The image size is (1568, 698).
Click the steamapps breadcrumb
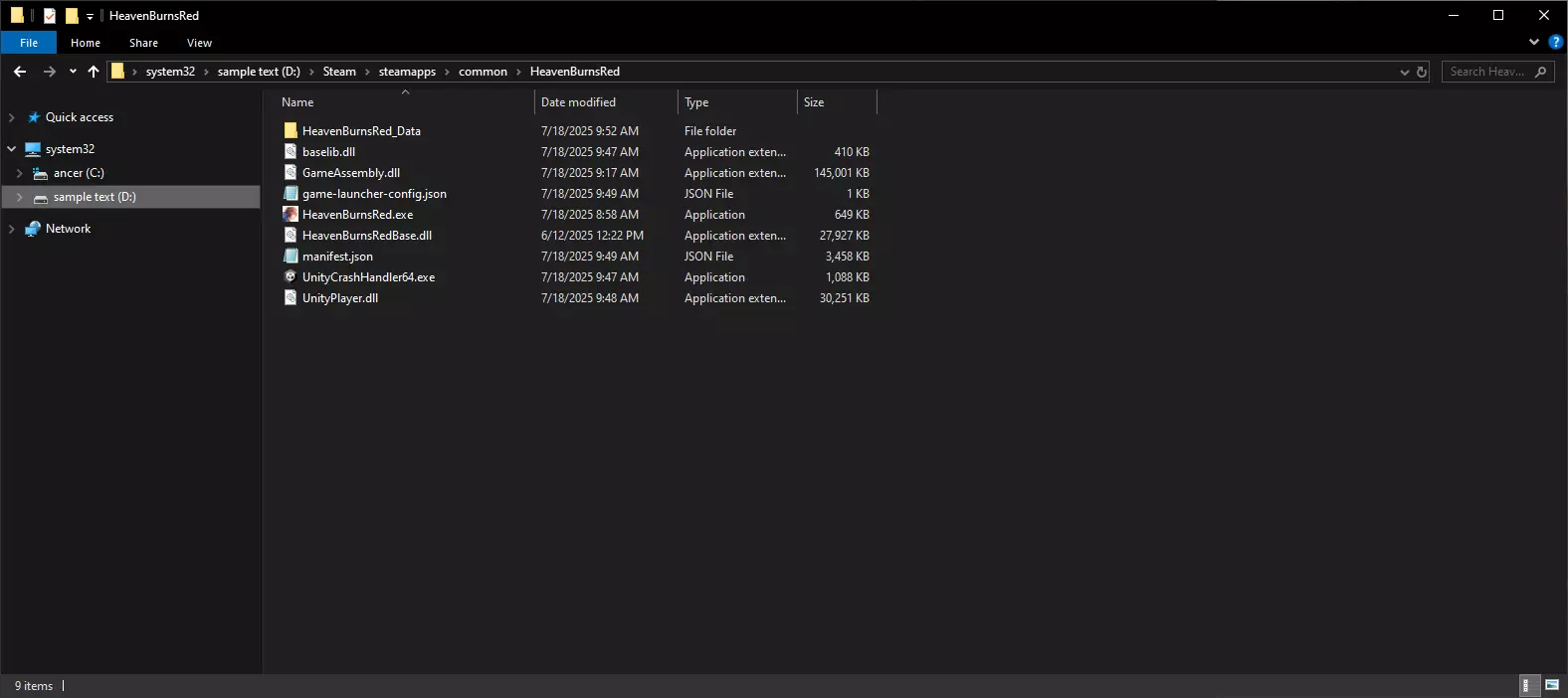[407, 72]
